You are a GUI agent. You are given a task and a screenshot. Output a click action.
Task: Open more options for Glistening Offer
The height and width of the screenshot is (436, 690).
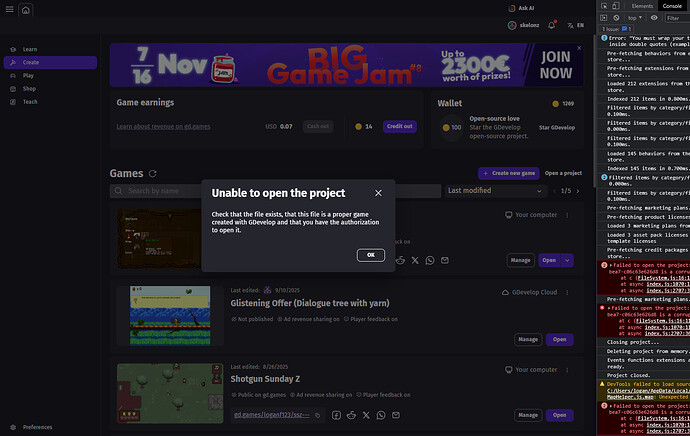pyautogui.click(x=567, y=293)
